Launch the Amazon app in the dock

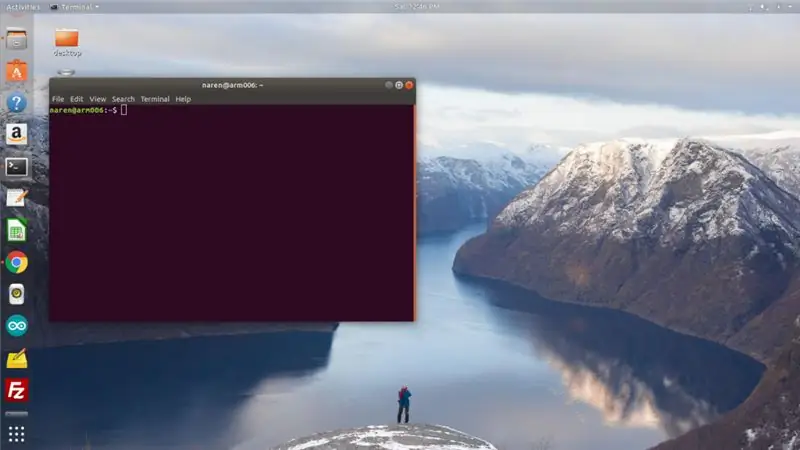[x=16, y=134]
